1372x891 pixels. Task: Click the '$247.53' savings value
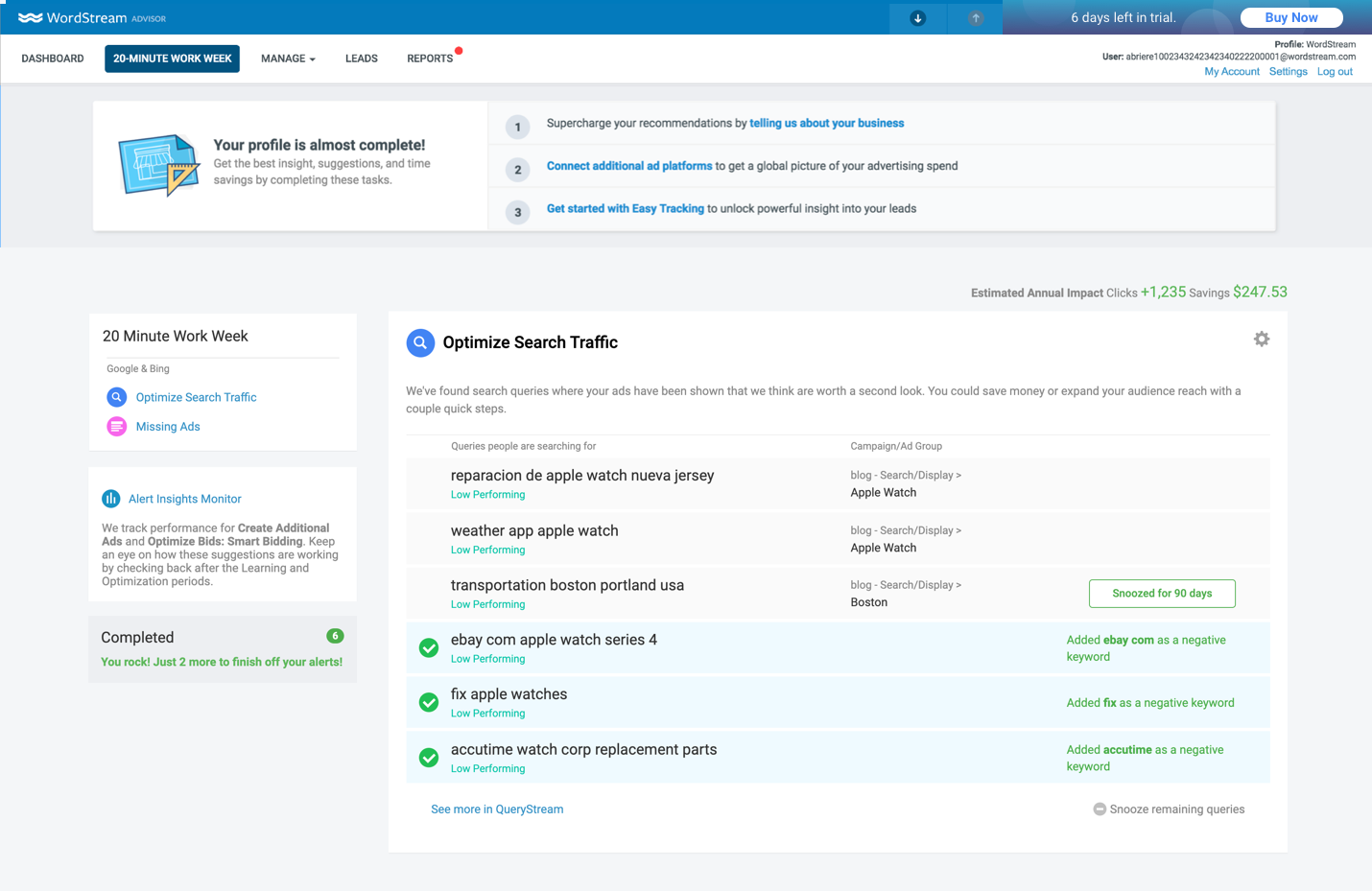(x=1260, y=293)
